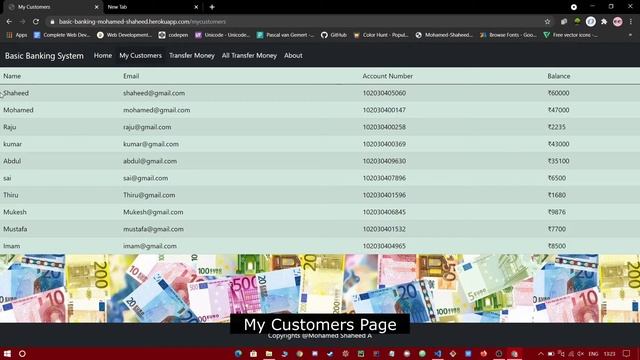View site info via the lock icon

(52, 22)
